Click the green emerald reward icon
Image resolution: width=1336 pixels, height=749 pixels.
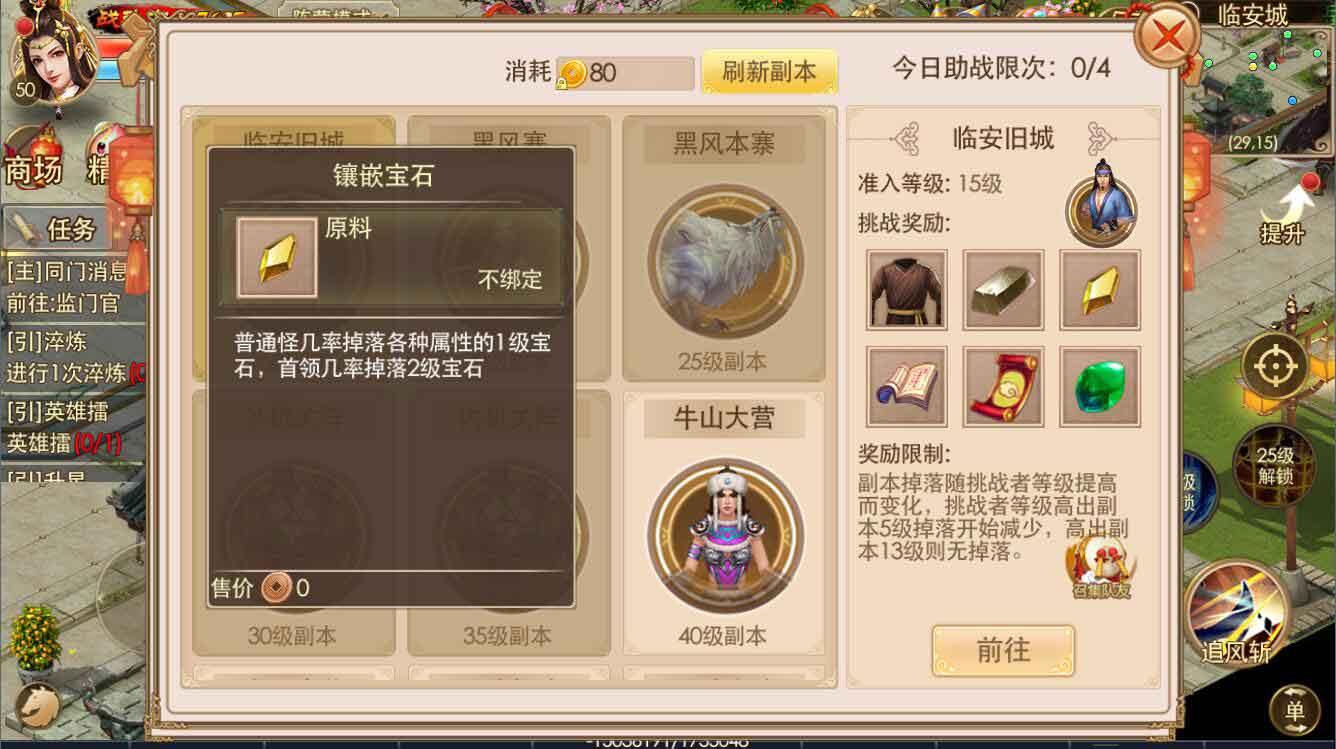pos(1100,387)
